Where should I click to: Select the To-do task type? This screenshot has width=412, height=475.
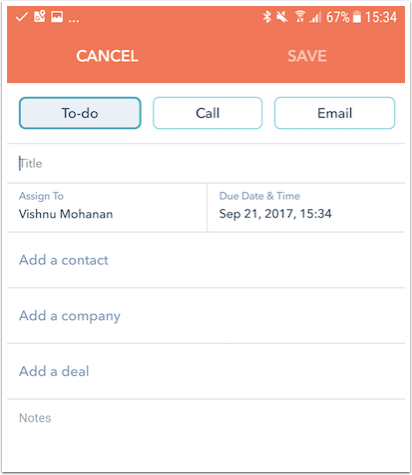tap(80, 113)
